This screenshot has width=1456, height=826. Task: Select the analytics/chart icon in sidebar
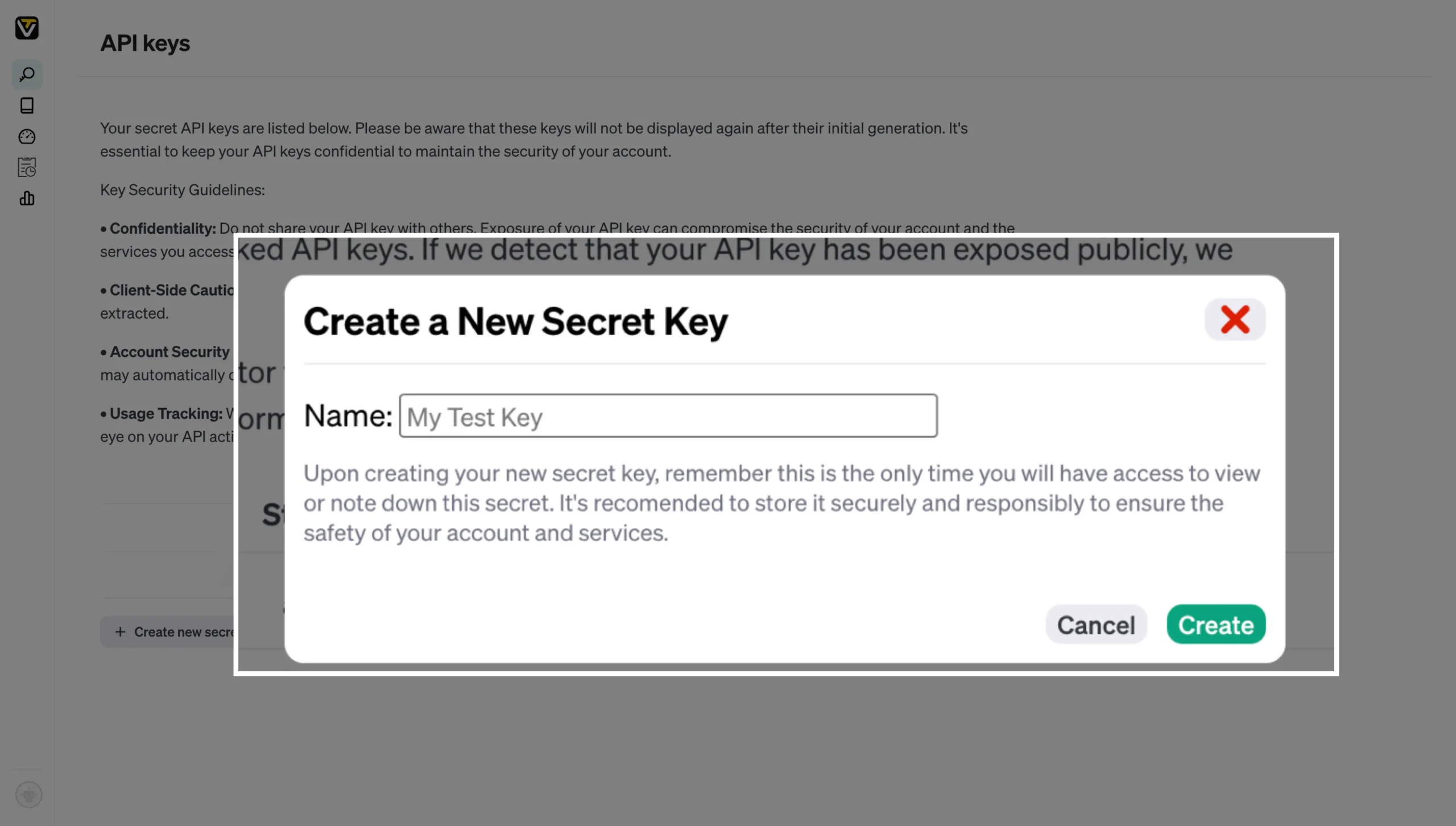point(27,198)
